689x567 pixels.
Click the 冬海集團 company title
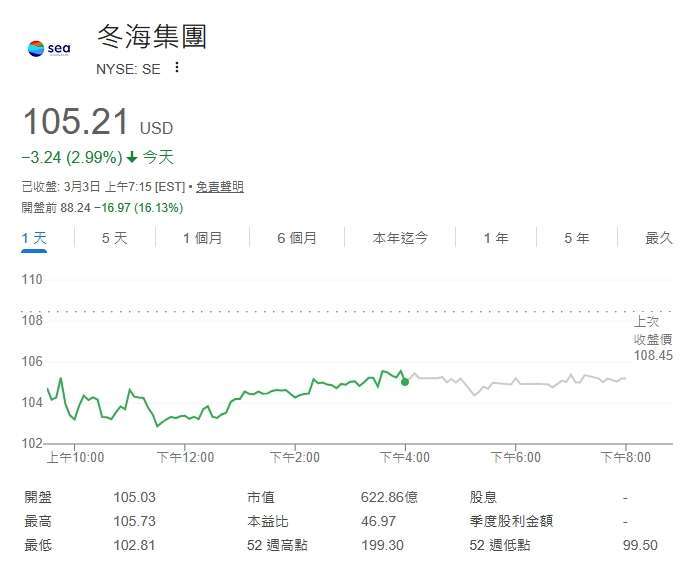coord(152,38)
